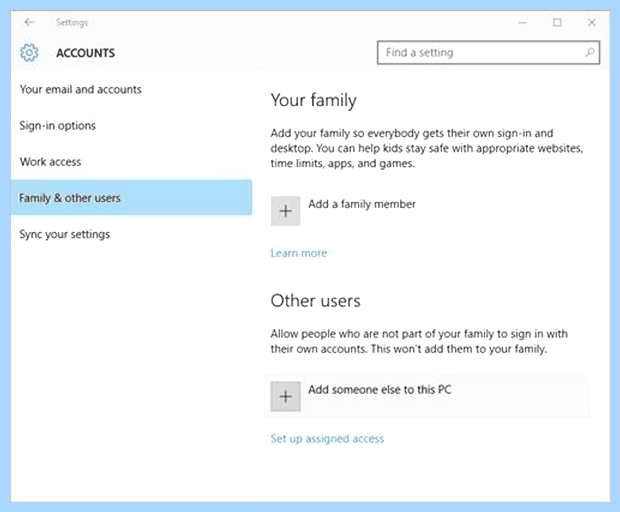620x512 pixels.
Task: Click plus icon to add someone else
Action: pos(285,396)
